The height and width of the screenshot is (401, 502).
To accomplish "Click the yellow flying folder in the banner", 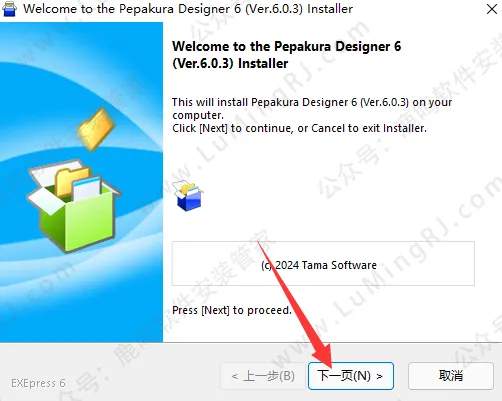I will 96,129.
